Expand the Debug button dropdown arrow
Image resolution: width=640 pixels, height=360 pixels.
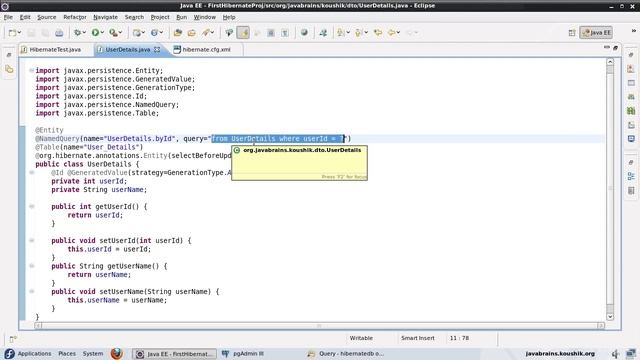pos(84,33)
